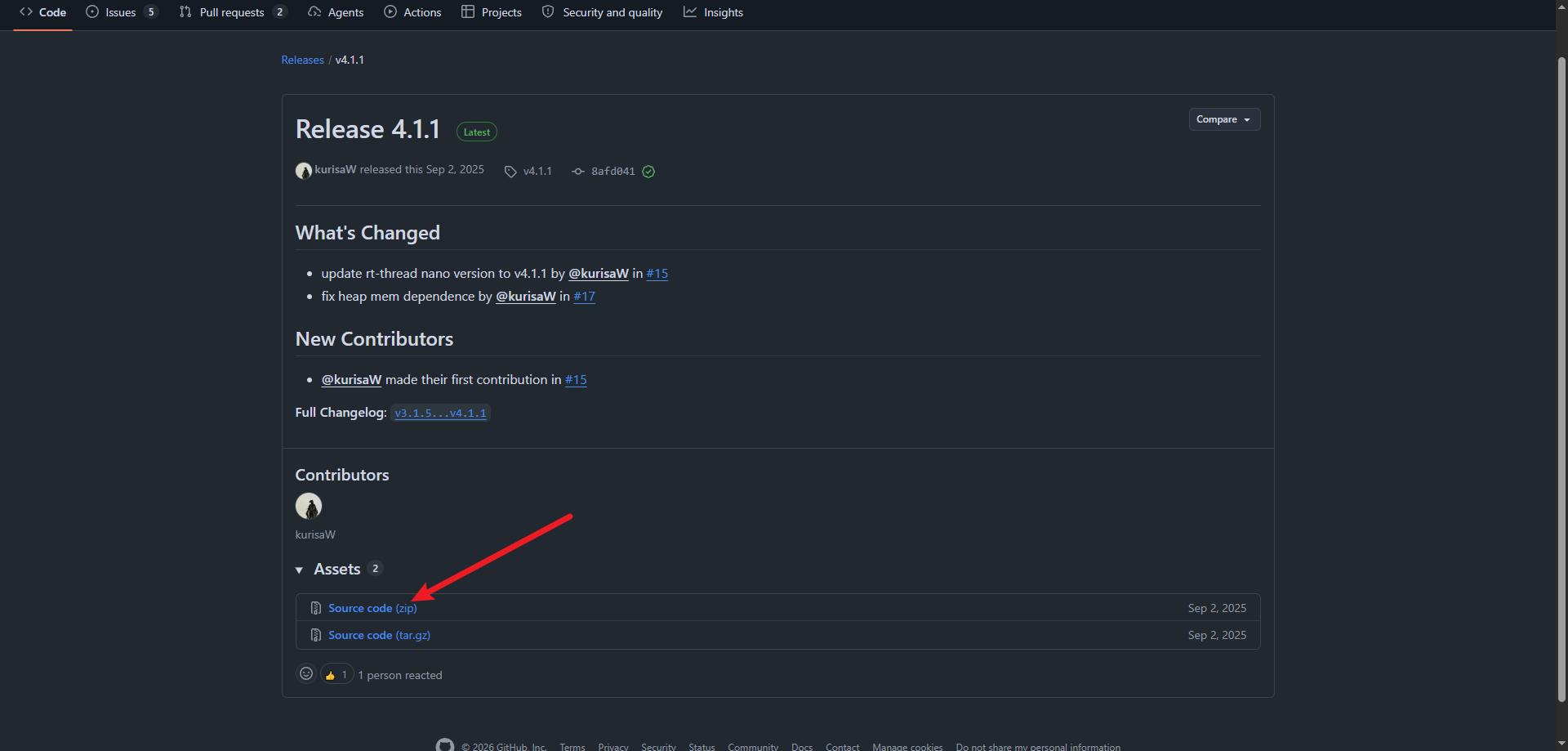
Task: Switch to the Agents tab
Action: click(x=336, y=12)
